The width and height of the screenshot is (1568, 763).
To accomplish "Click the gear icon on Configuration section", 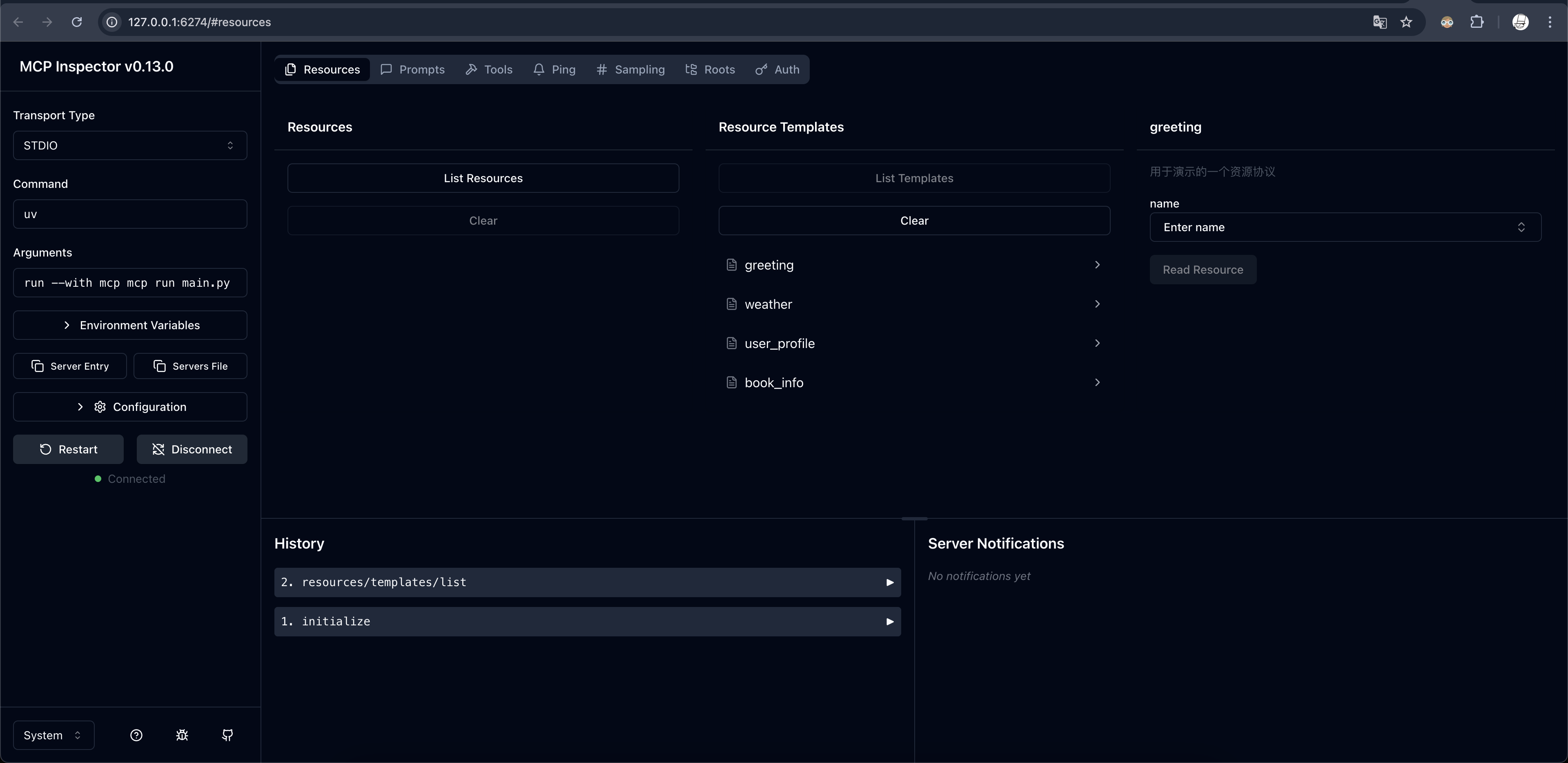I will click(x=100, y=407).
